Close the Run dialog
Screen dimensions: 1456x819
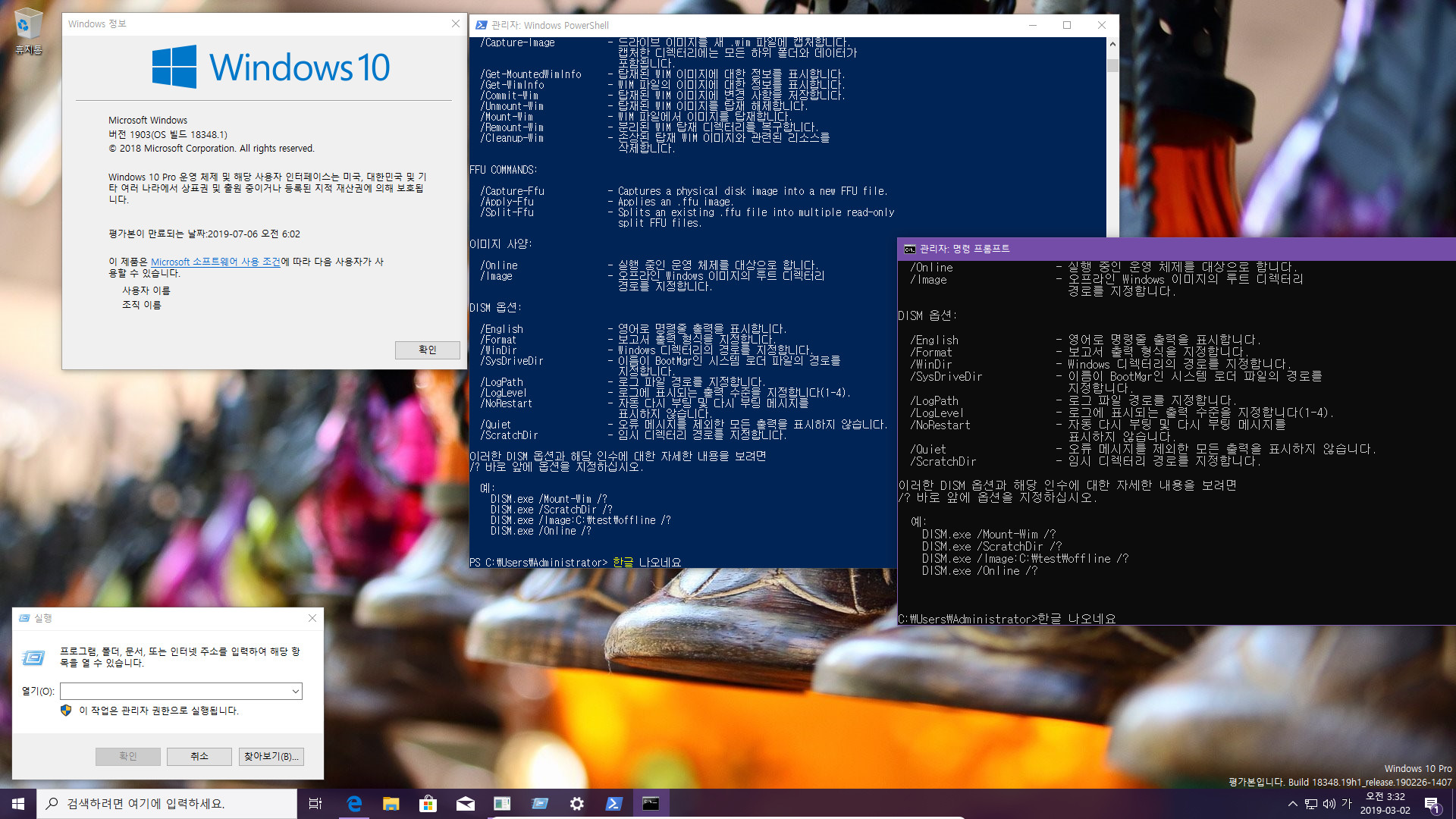click(312, 618)
